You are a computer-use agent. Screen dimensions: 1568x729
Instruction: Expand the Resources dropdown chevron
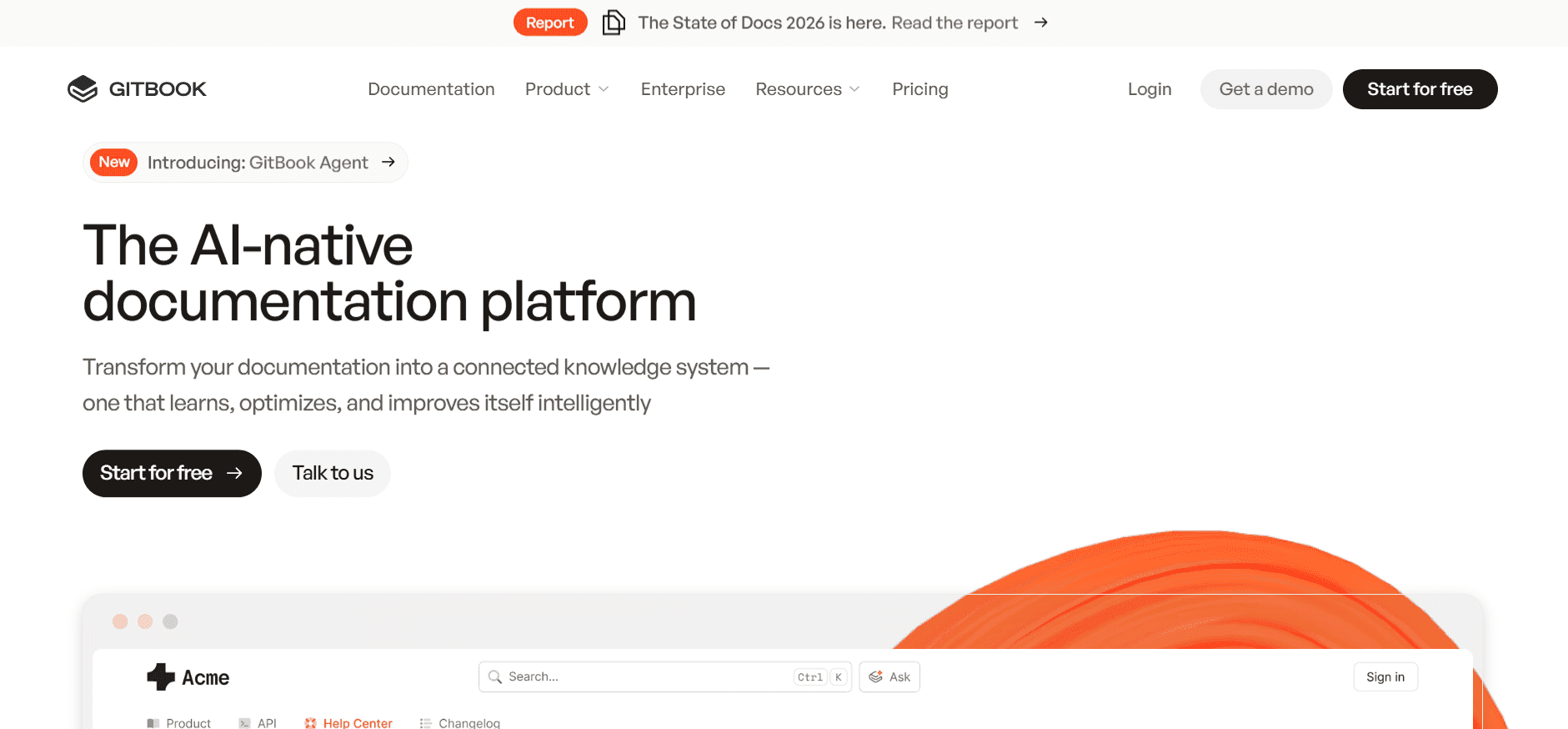click(x=854, y=89)
